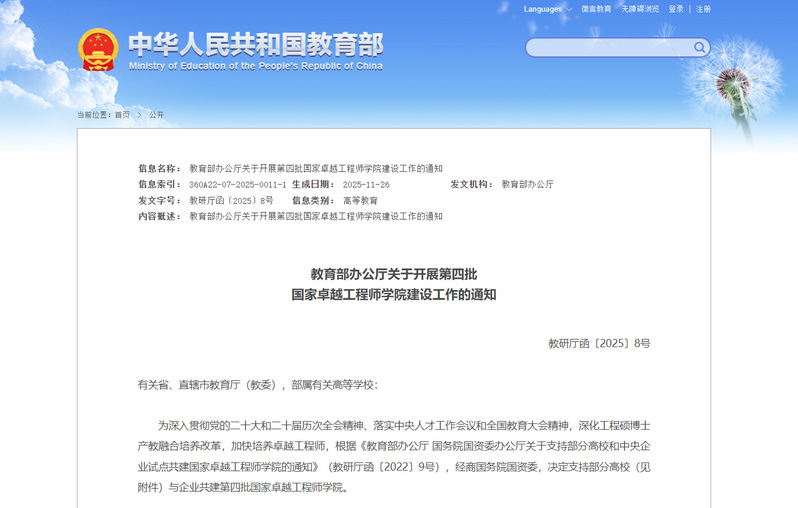This screenshot has height=508, width=798.
Task: Focus the site search input field
Action: 610,47
